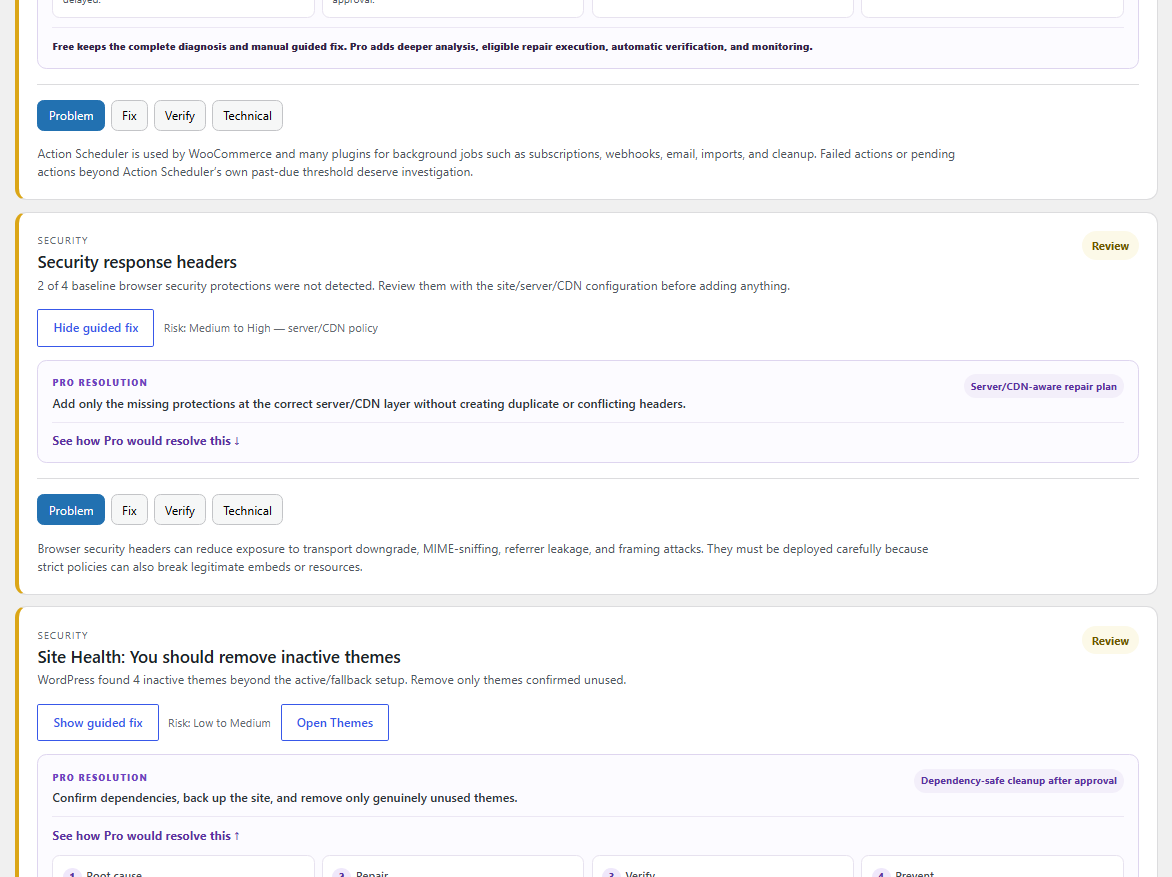Click the Dependency-safe cleanup after approval badge
This screenshot has height=877, width=1172.
pyautogui.click(x=1019, y=781)
